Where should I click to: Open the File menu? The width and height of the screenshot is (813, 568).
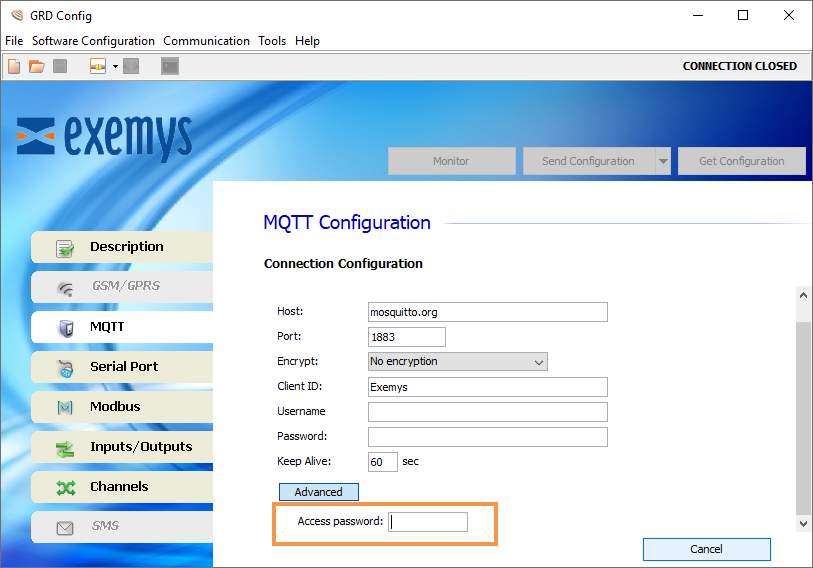[14, 41]
